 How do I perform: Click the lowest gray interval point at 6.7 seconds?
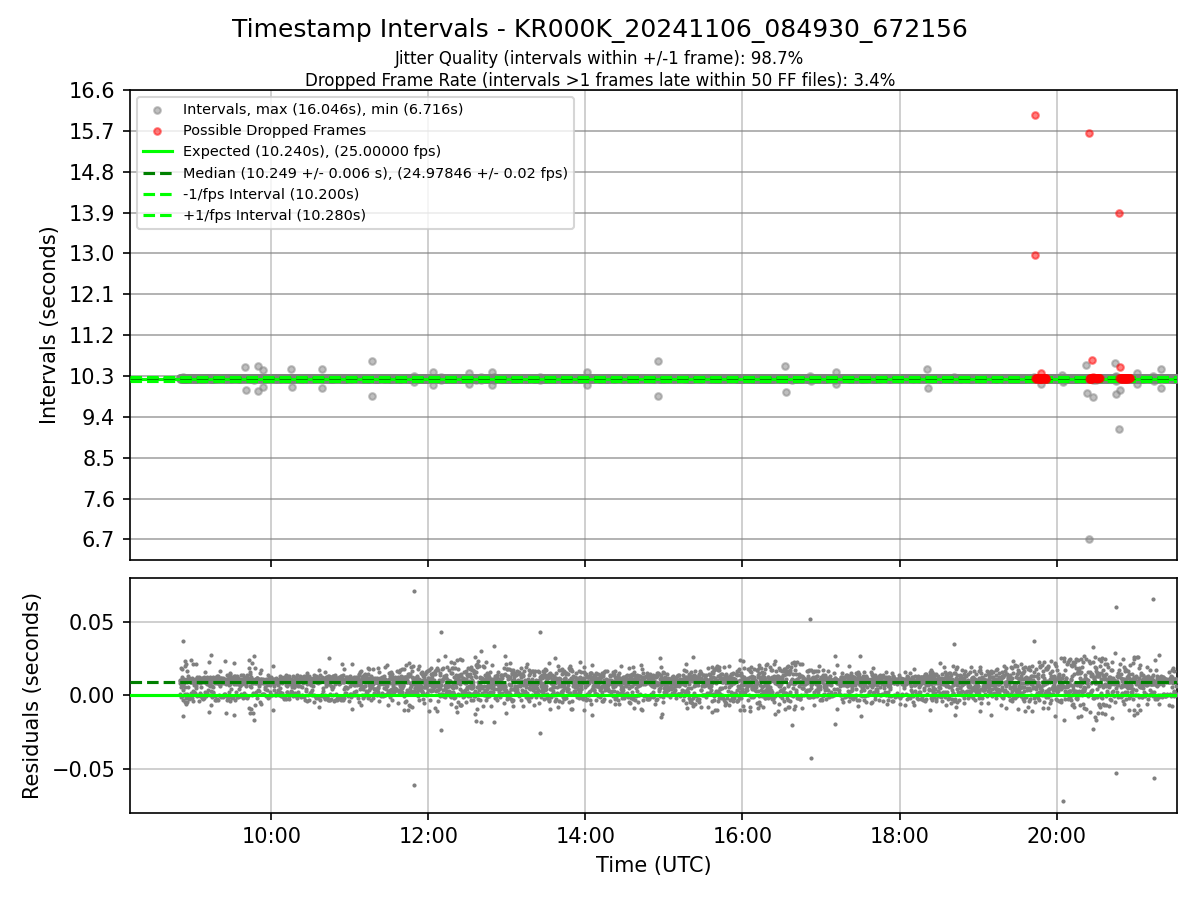coord(1089,539)
